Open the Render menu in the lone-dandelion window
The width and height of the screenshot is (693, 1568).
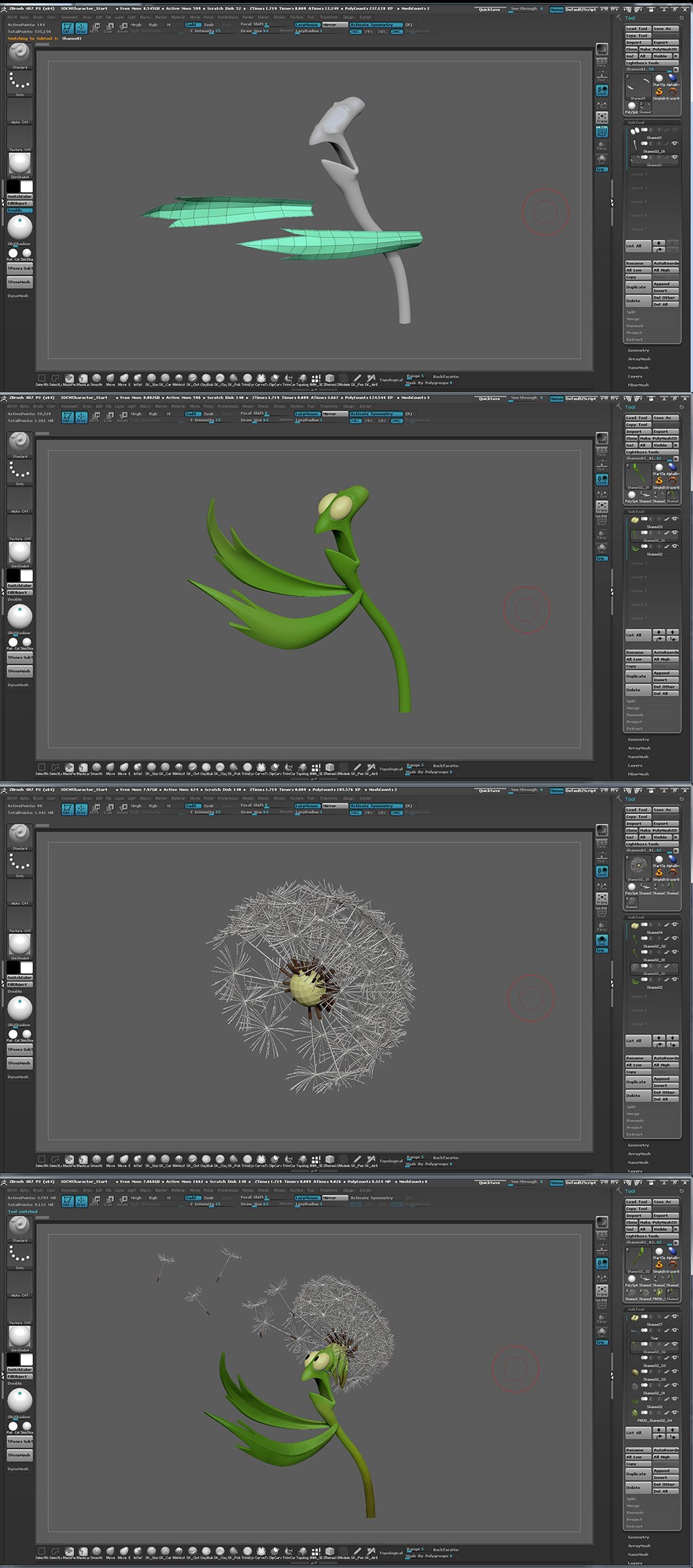tap(248, 798)
